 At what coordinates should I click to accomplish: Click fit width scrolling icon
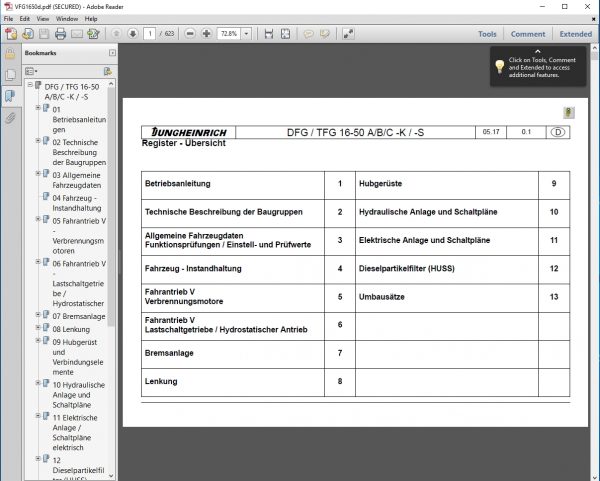point(269,34)
